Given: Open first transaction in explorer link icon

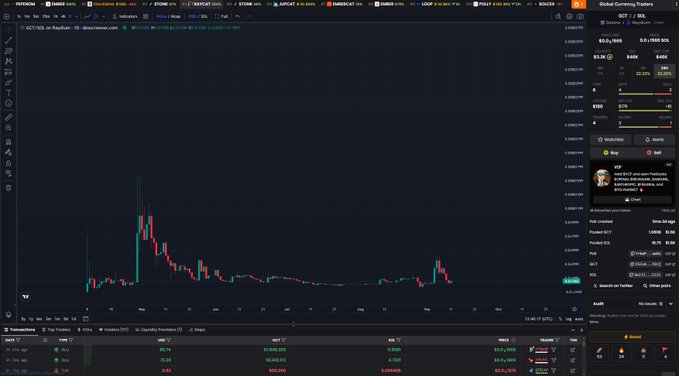Looking at the screenshot, I should pos(573,350).
